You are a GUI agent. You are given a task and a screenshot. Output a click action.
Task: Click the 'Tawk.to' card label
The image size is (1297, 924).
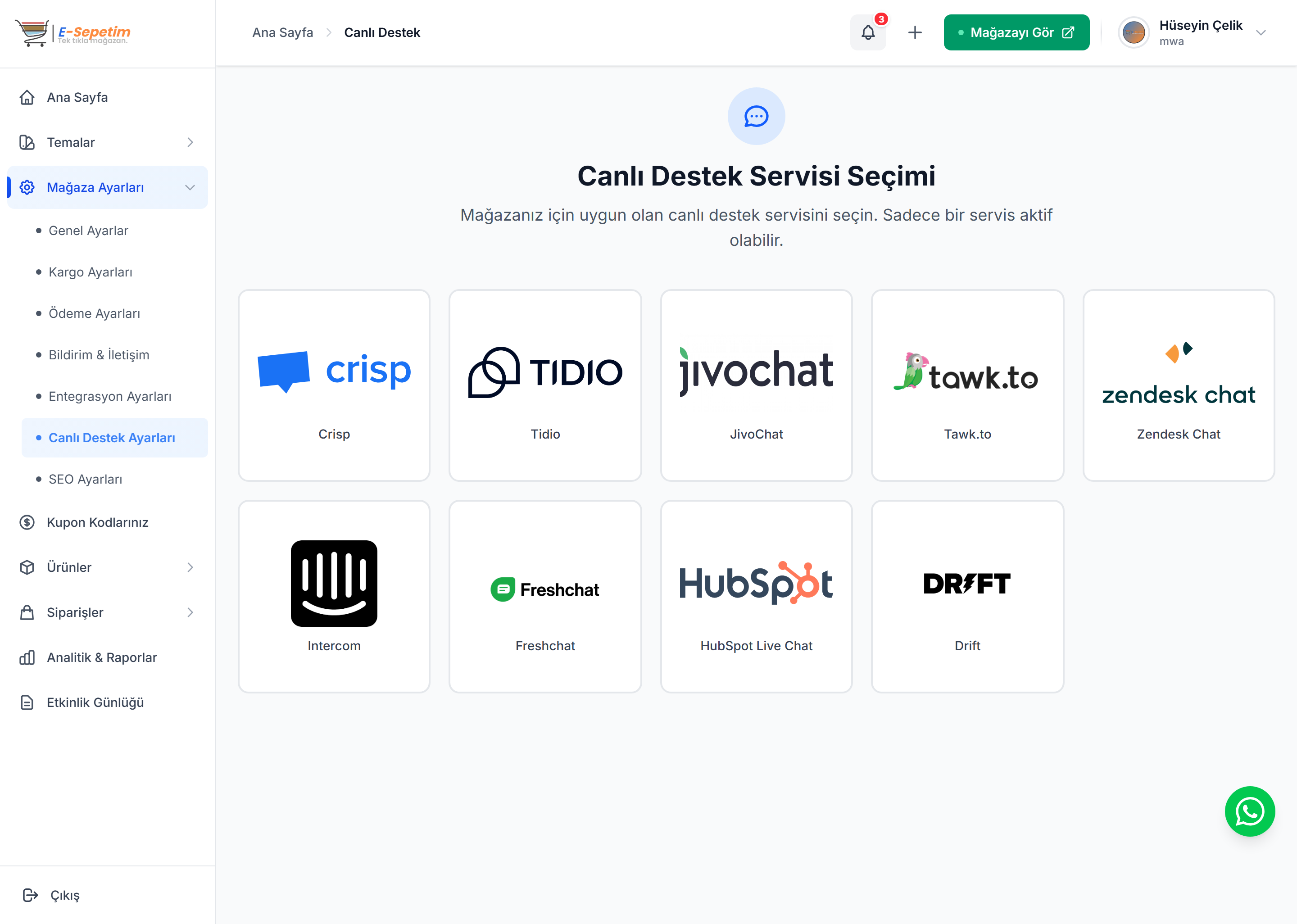pyautogui.click(x=967, y=434)
